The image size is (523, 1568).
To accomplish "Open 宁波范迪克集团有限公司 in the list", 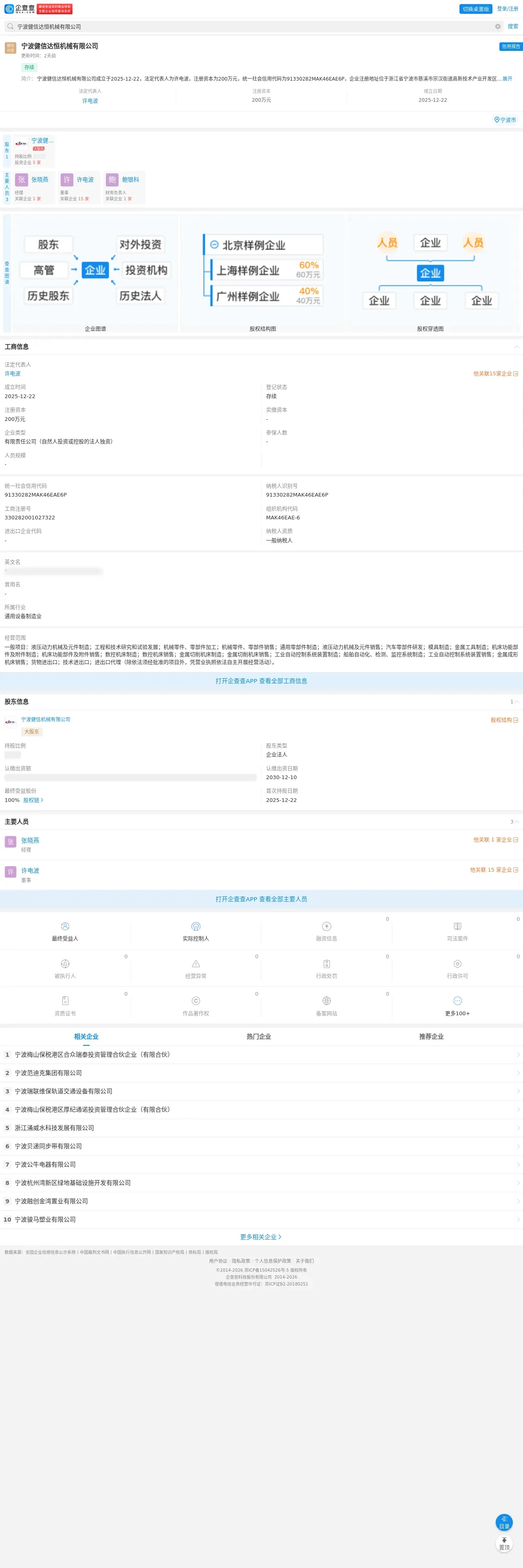I will tap(261, 1073).
